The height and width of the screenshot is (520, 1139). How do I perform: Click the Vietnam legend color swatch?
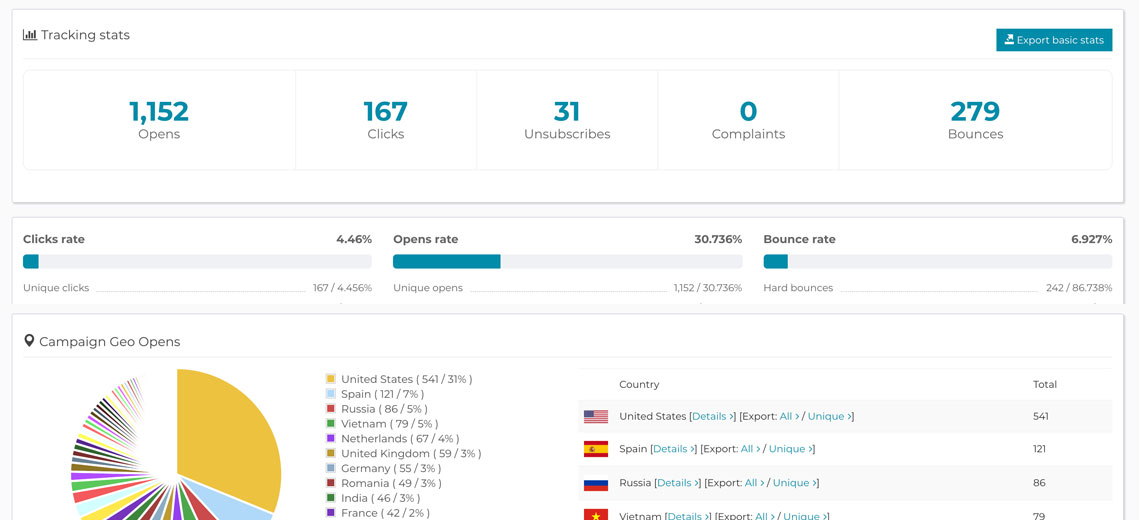coord(331,423)
